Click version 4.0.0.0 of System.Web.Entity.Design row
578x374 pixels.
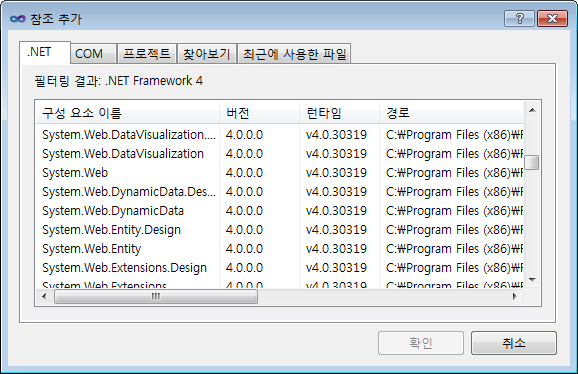244,230
